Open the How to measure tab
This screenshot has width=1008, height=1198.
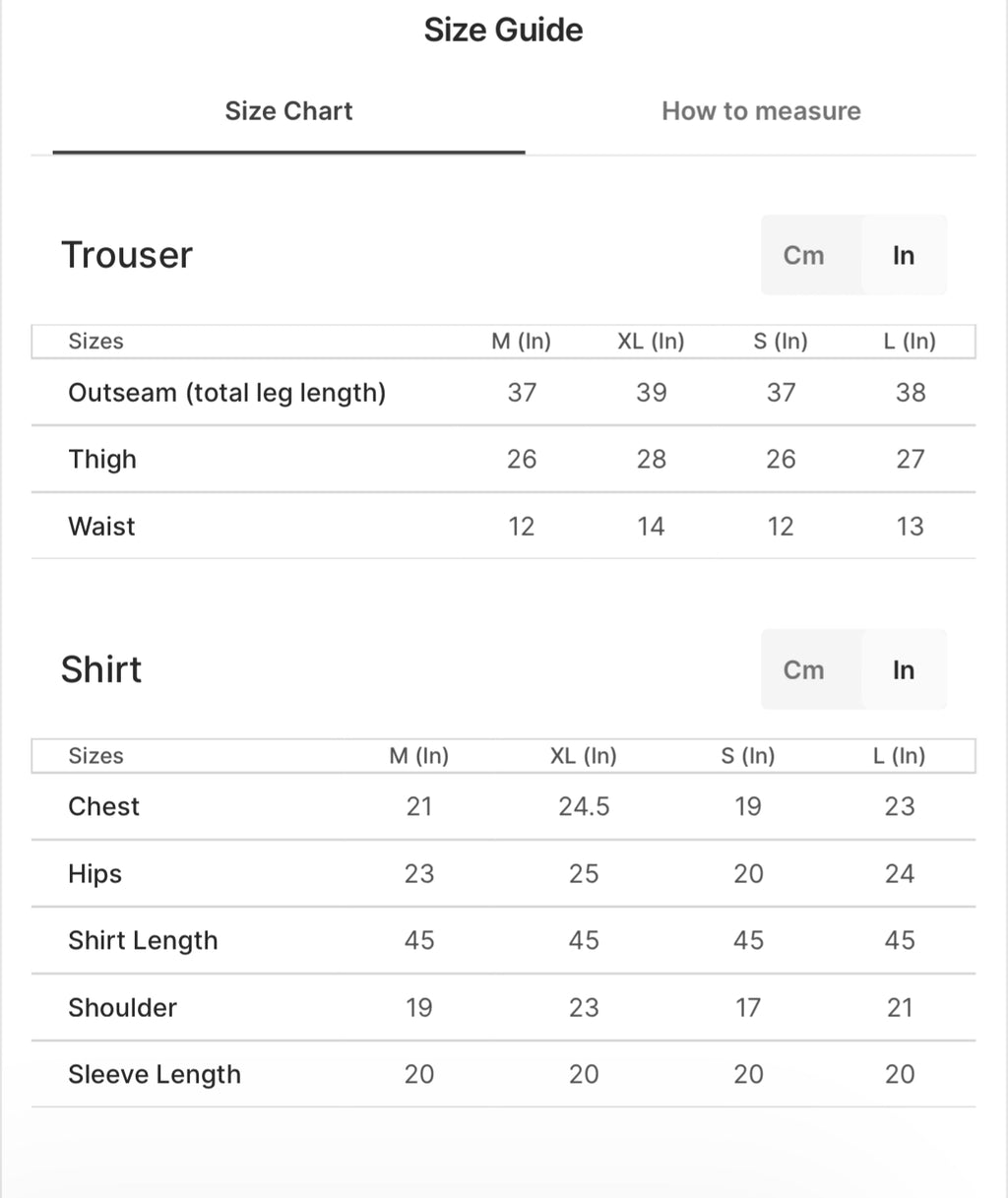coord(761,111)
